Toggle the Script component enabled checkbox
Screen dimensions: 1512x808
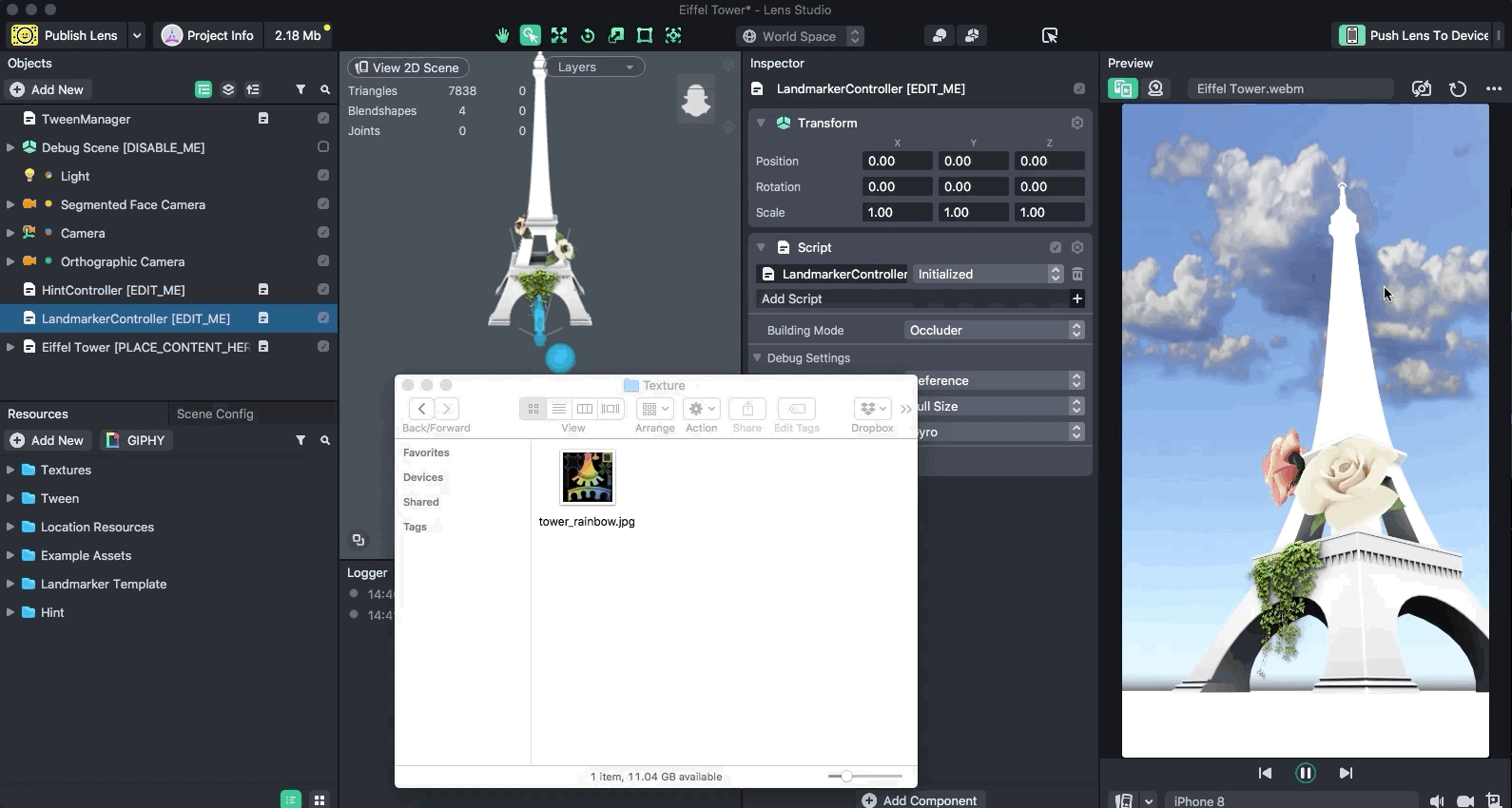tap(1056, 247)
